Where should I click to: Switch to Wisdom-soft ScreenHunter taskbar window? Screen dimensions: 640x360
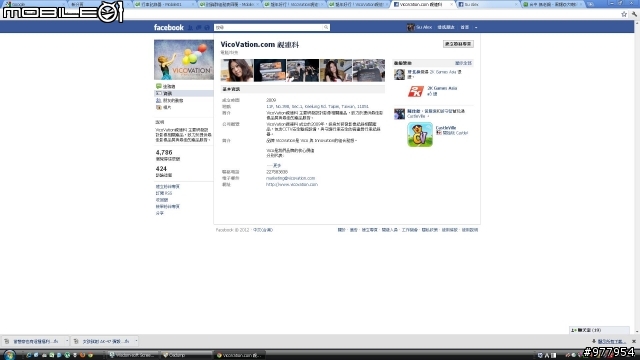133,355
